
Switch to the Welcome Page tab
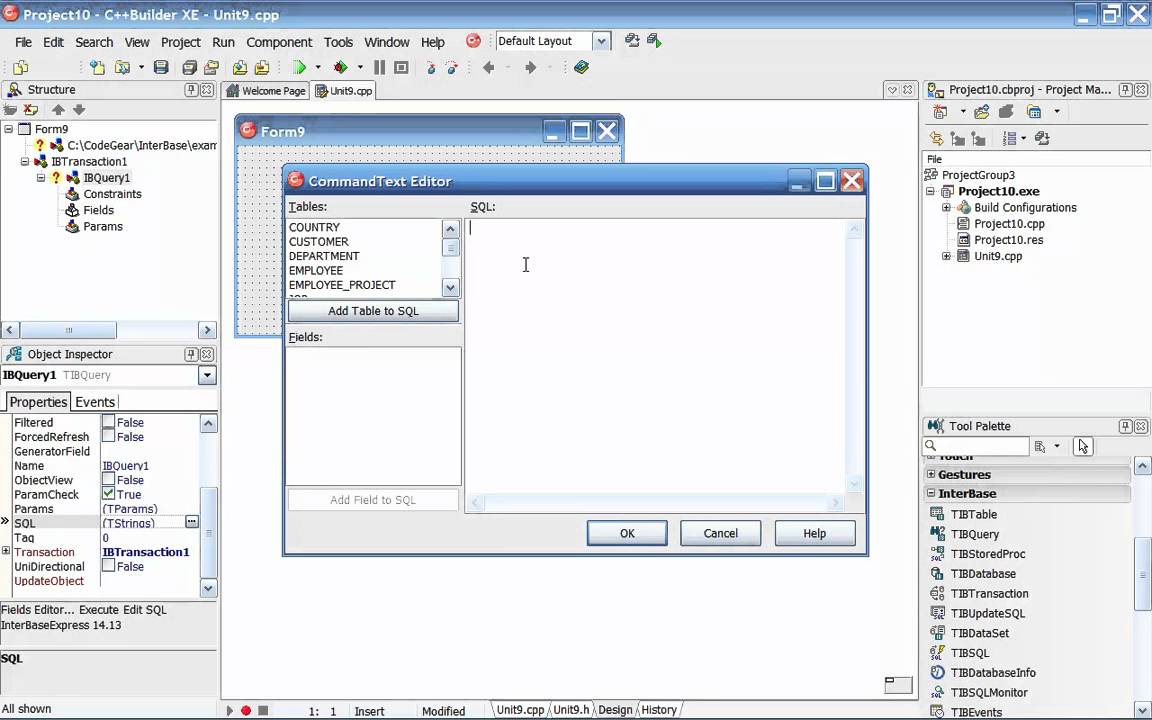[266, 91]
